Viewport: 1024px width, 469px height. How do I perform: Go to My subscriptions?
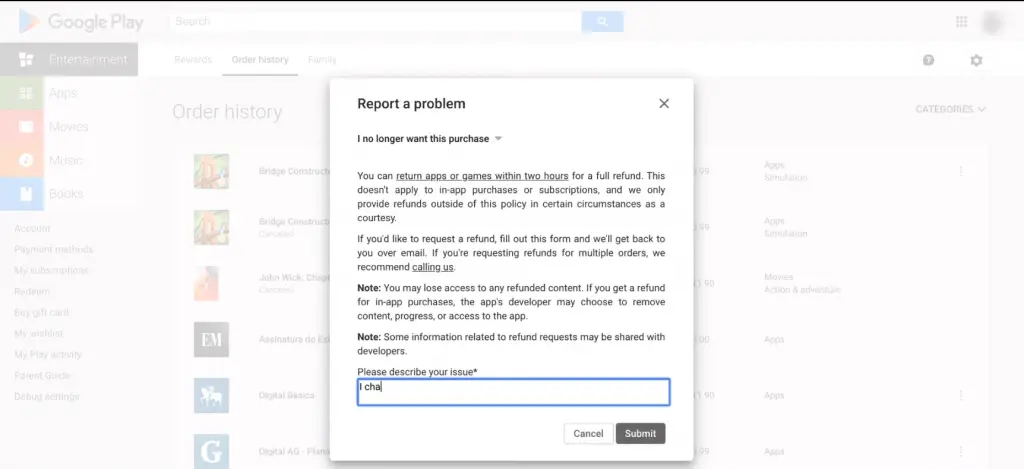(x=51, y=270)
